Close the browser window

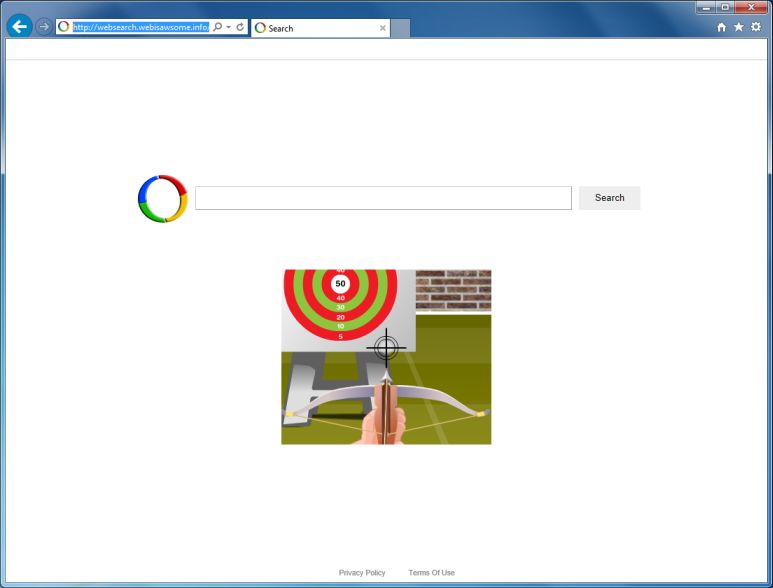(x=751, y=7)
